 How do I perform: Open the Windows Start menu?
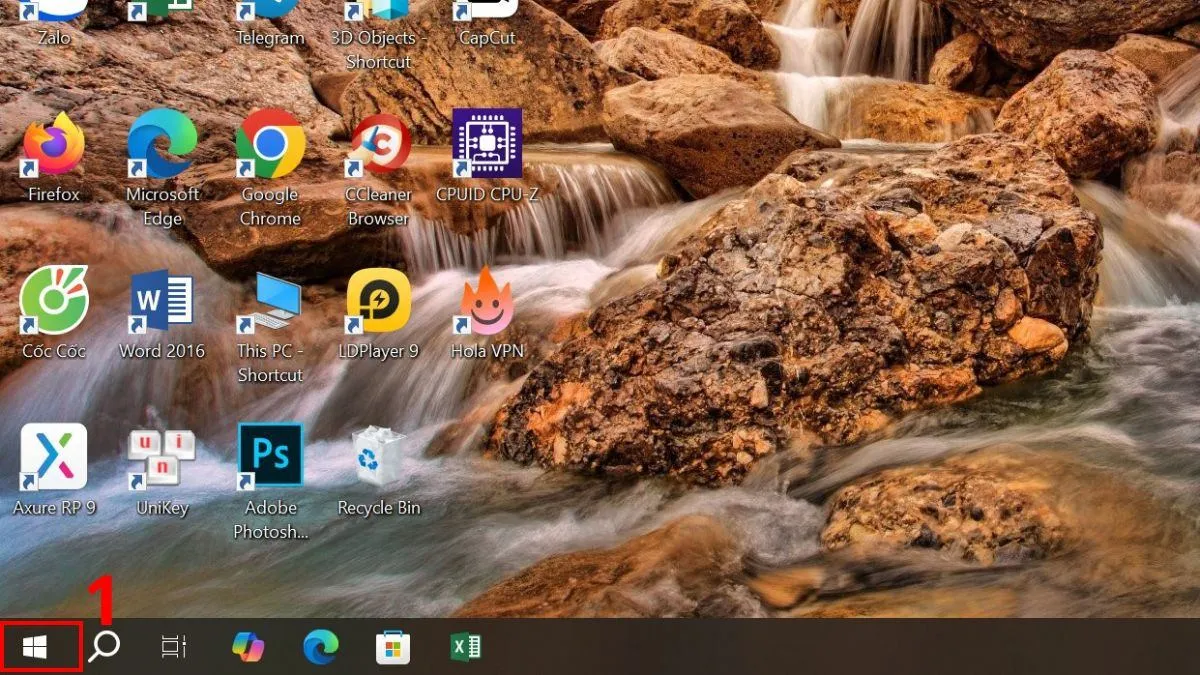click(x=35, y=648)
